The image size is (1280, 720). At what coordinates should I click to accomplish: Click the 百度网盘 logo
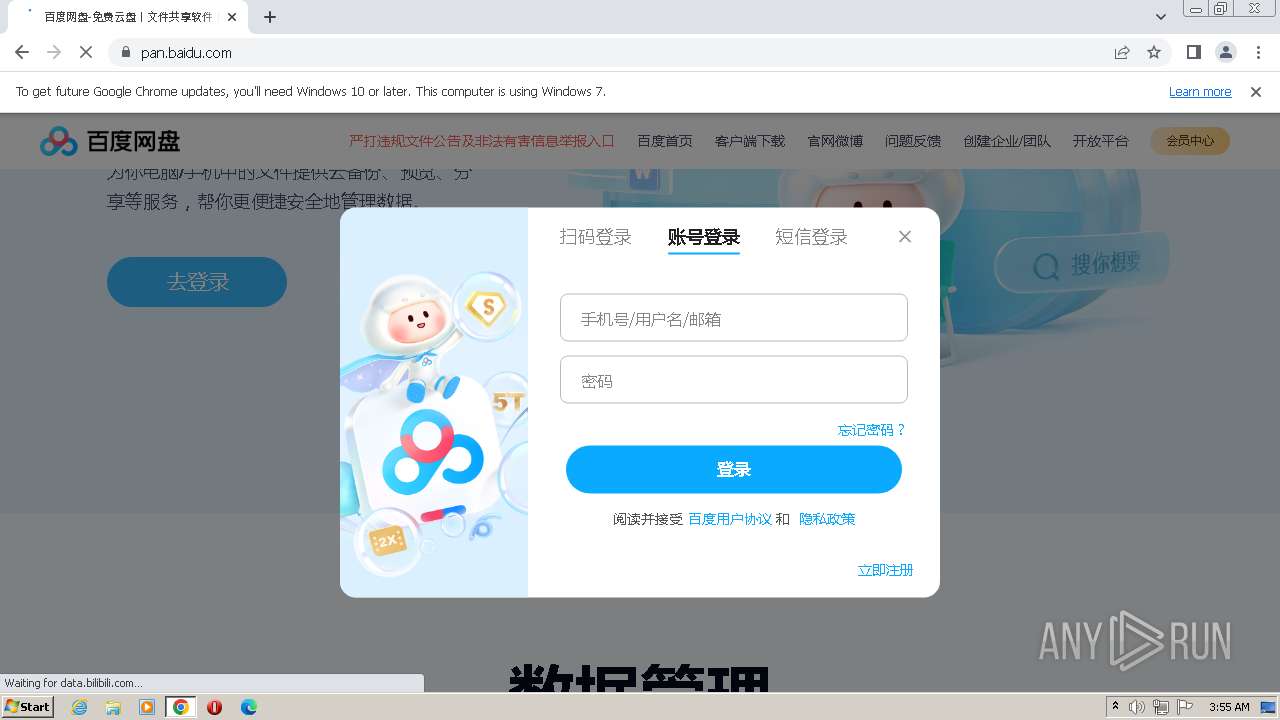pos(110,141)
